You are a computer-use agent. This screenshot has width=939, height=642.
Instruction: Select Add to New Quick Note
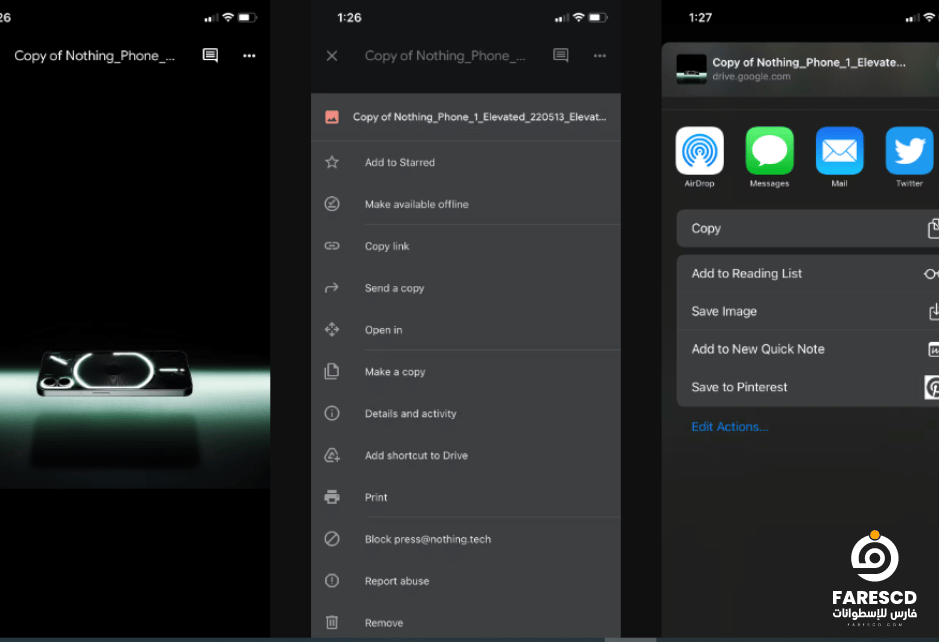click(x=808, y=349)
